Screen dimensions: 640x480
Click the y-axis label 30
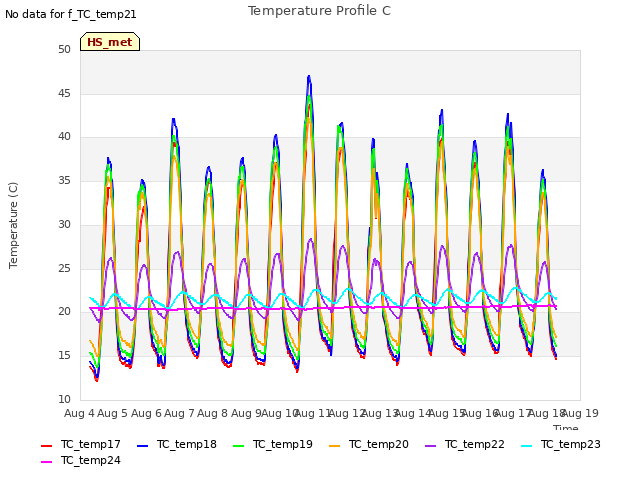[64, 224]
